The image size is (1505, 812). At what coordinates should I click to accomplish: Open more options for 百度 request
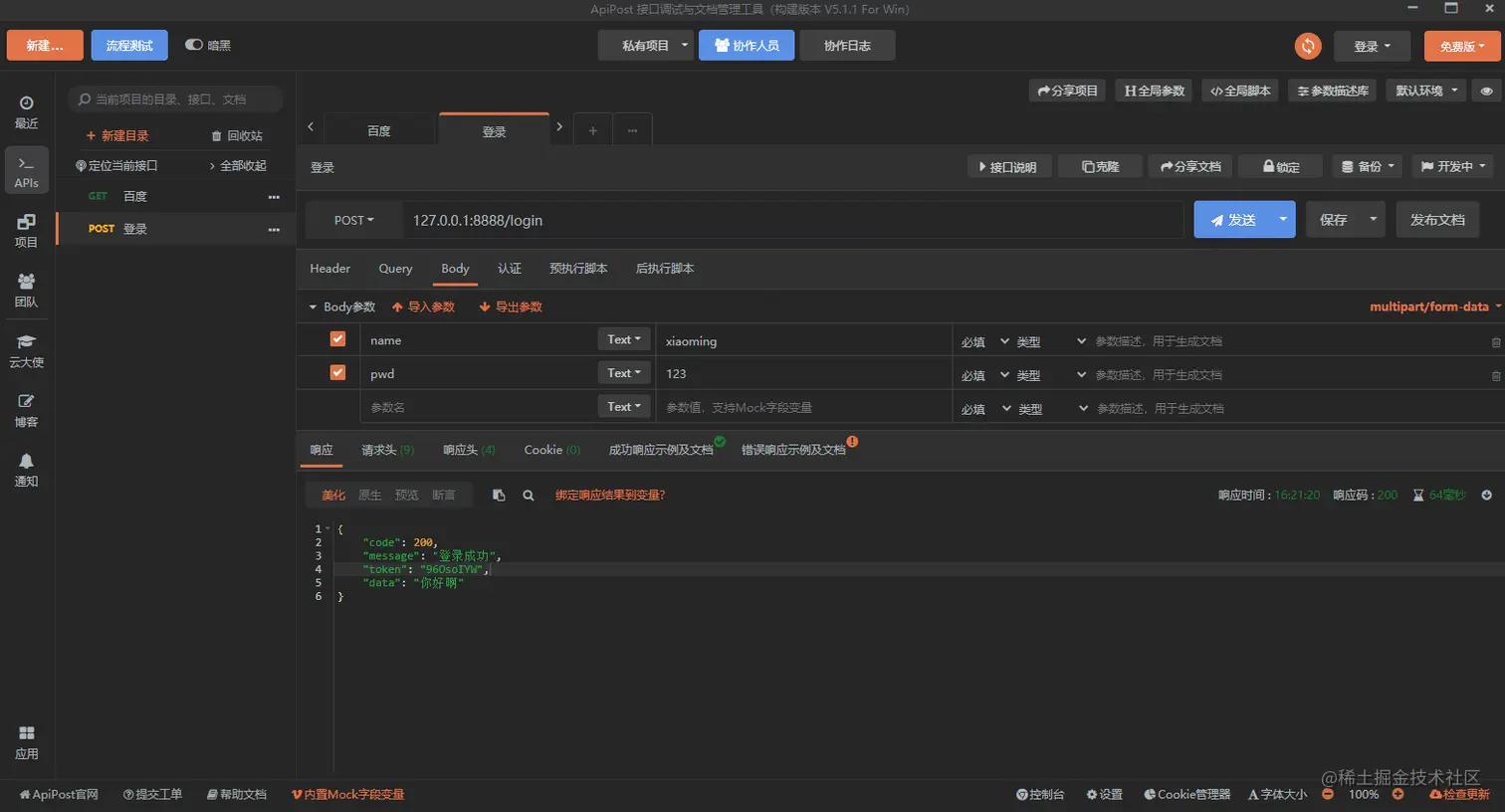(x=274, y=197)
